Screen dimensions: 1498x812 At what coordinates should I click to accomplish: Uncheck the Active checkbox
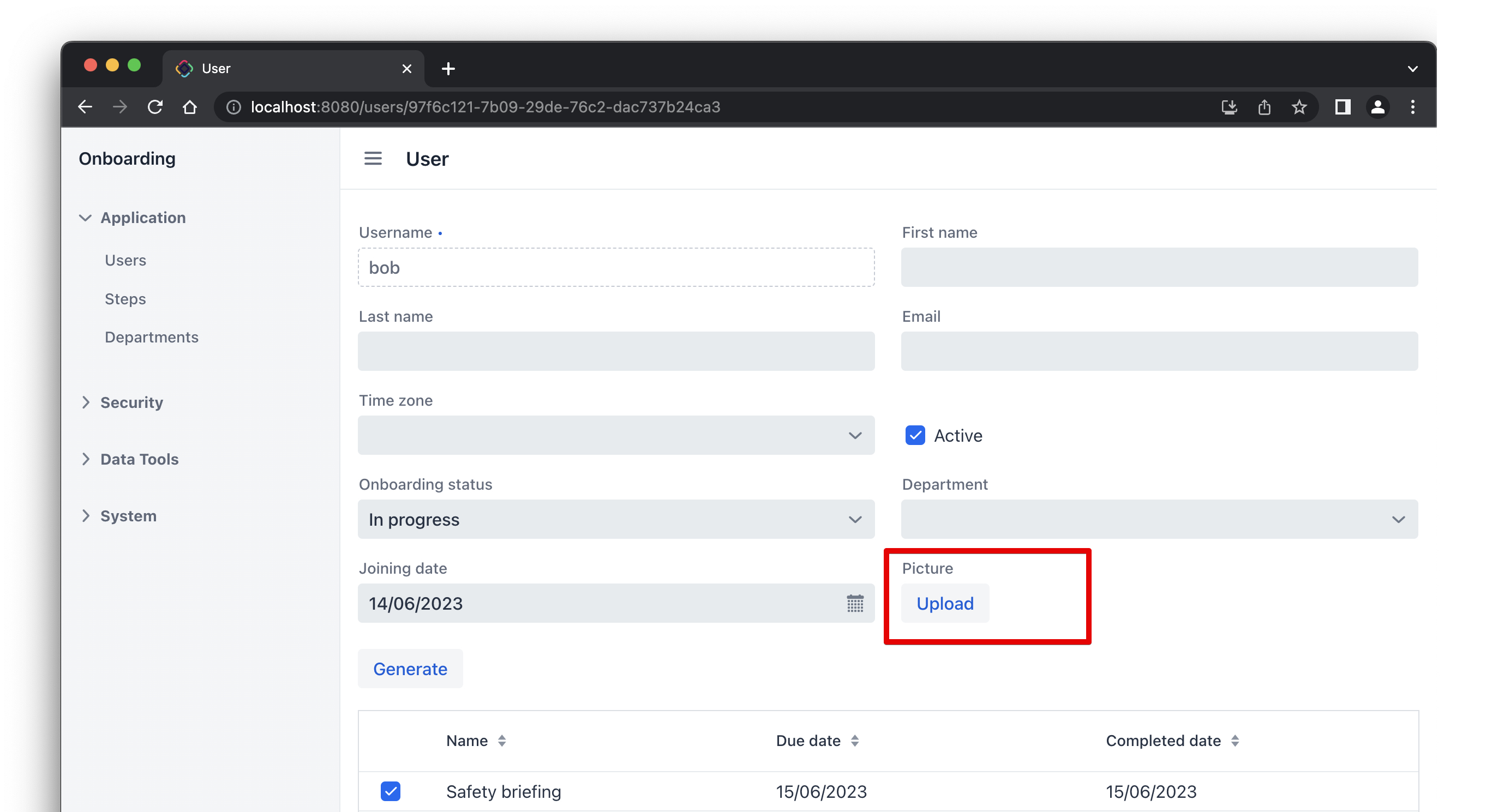click(x=915, y=435)
